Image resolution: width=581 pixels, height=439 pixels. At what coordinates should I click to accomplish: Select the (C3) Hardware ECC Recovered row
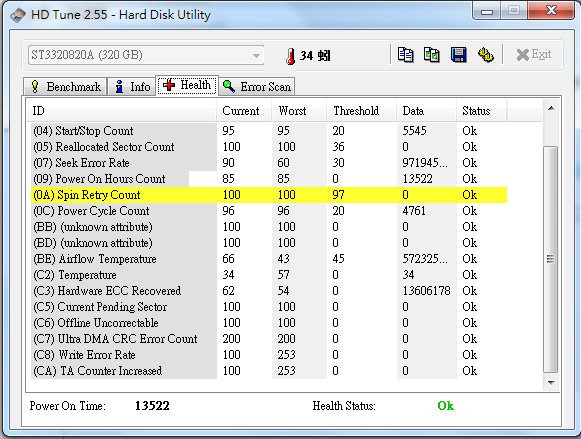click(x=269, y=291)
